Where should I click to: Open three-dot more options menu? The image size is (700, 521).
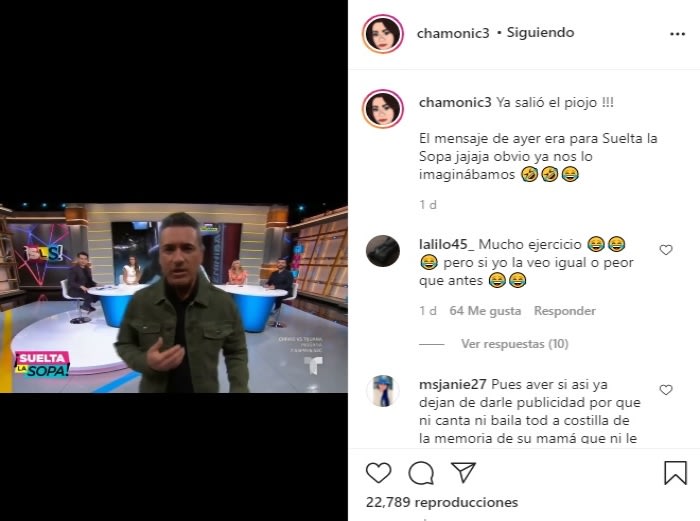point(677,34)
